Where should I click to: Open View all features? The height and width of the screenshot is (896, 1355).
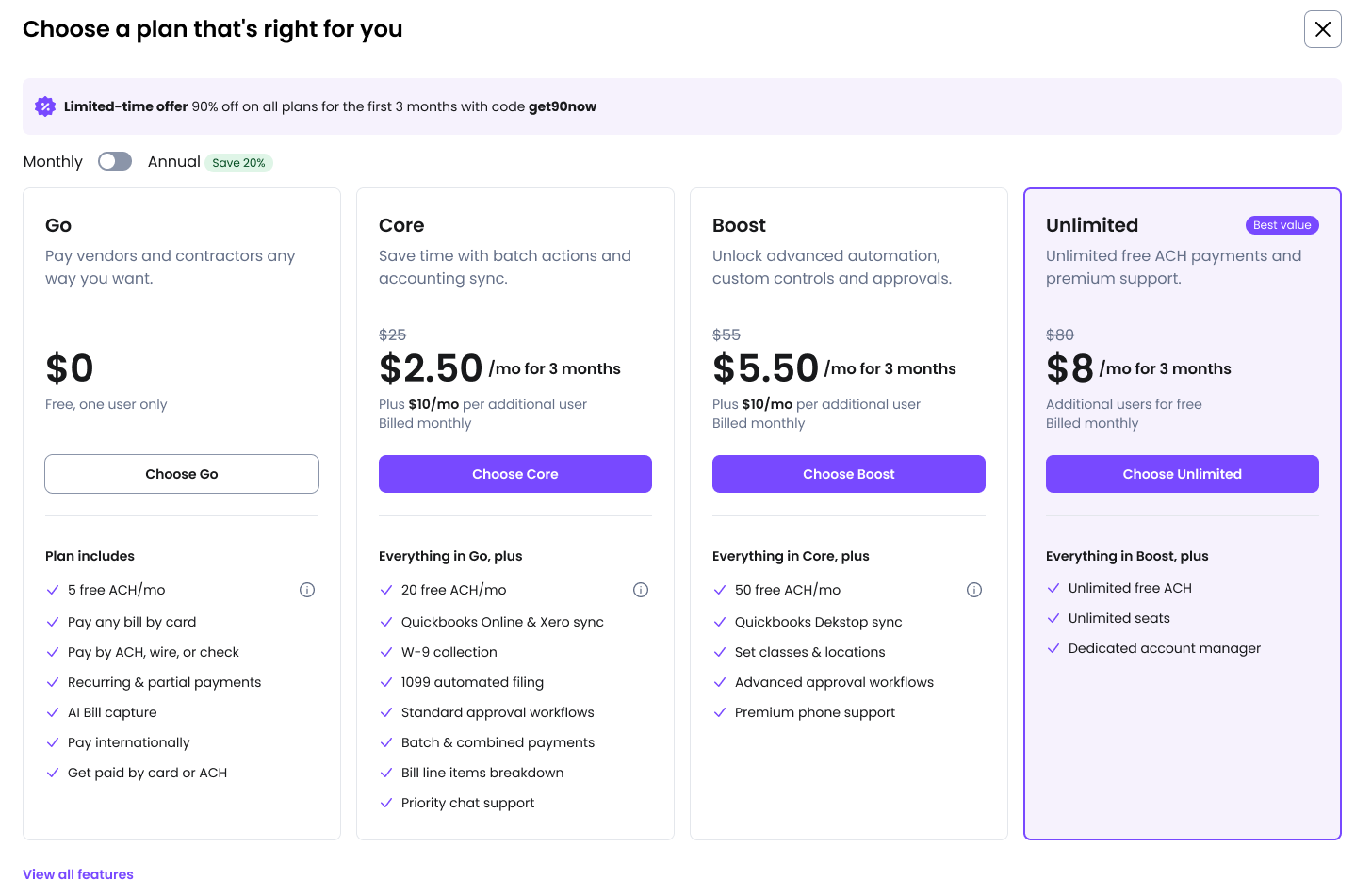77,874
